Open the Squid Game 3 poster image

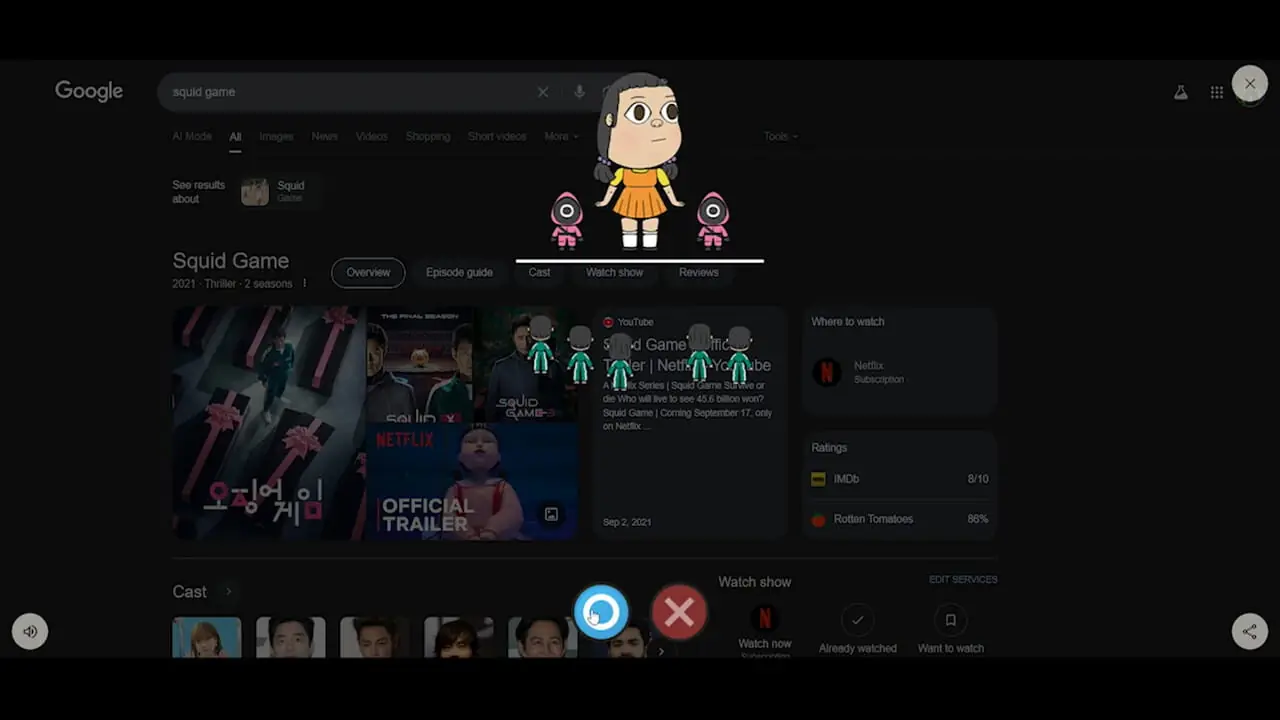[528, 364]
